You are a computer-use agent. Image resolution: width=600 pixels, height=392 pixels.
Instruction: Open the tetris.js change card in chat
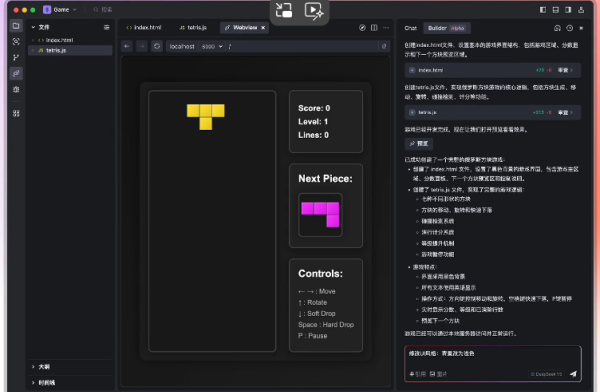tap(492, 112)
